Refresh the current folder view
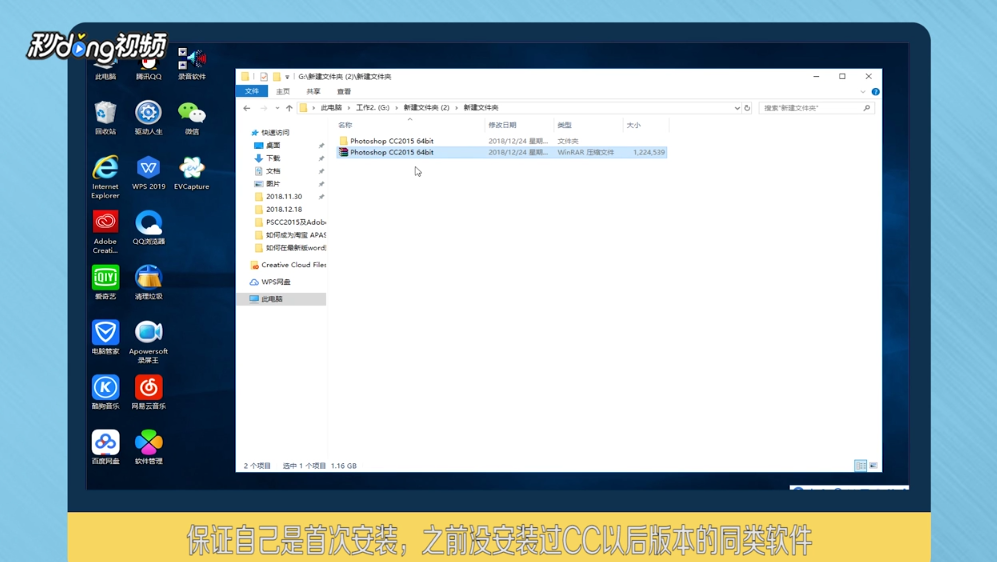This screenshot has height=562, width=997. (747, 108)
